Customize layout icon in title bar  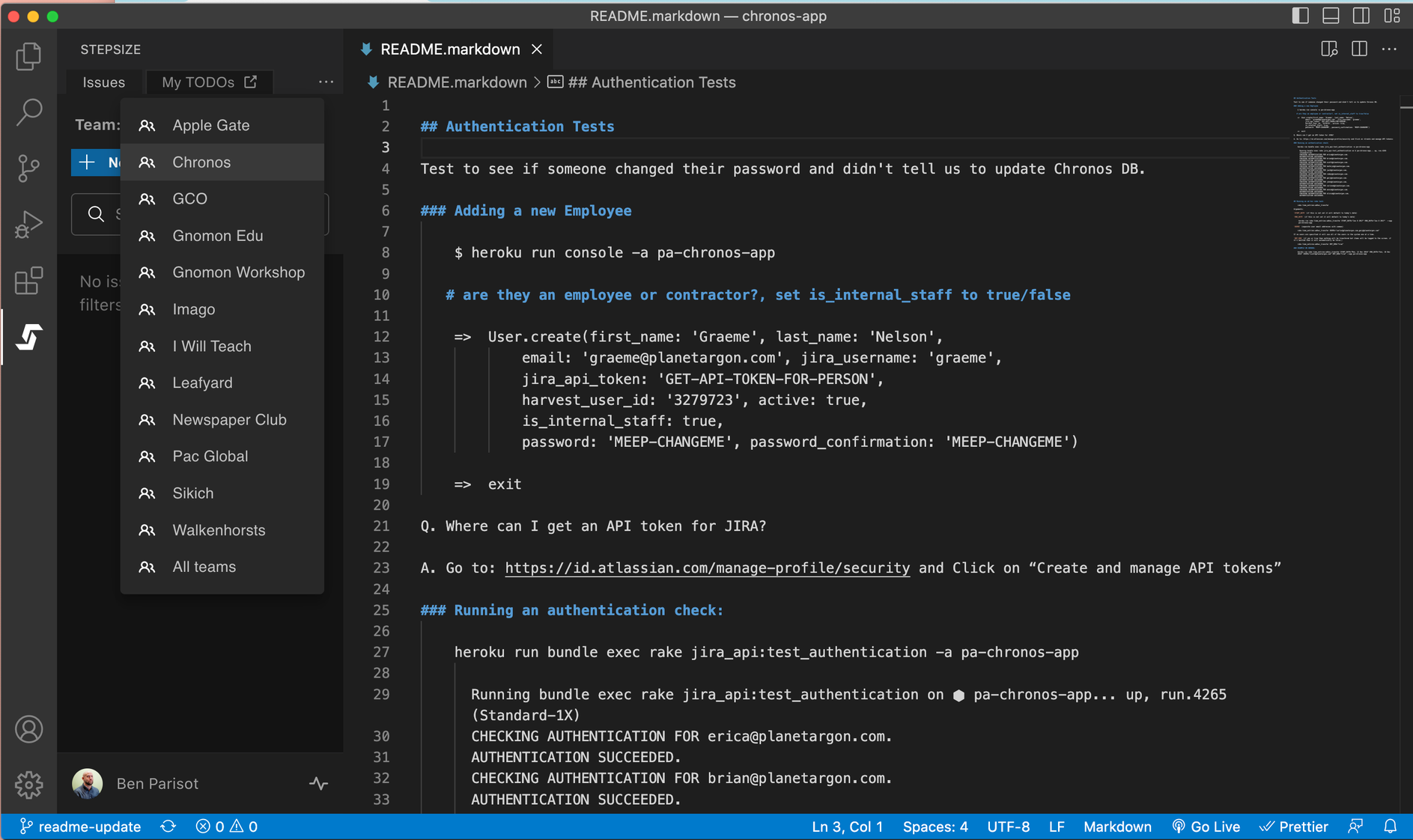1392,16
